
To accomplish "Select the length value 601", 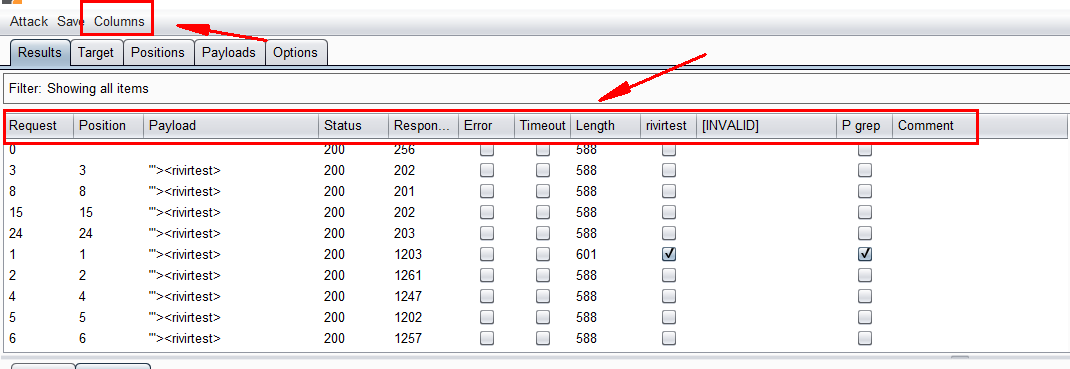I will click(586, 254).
